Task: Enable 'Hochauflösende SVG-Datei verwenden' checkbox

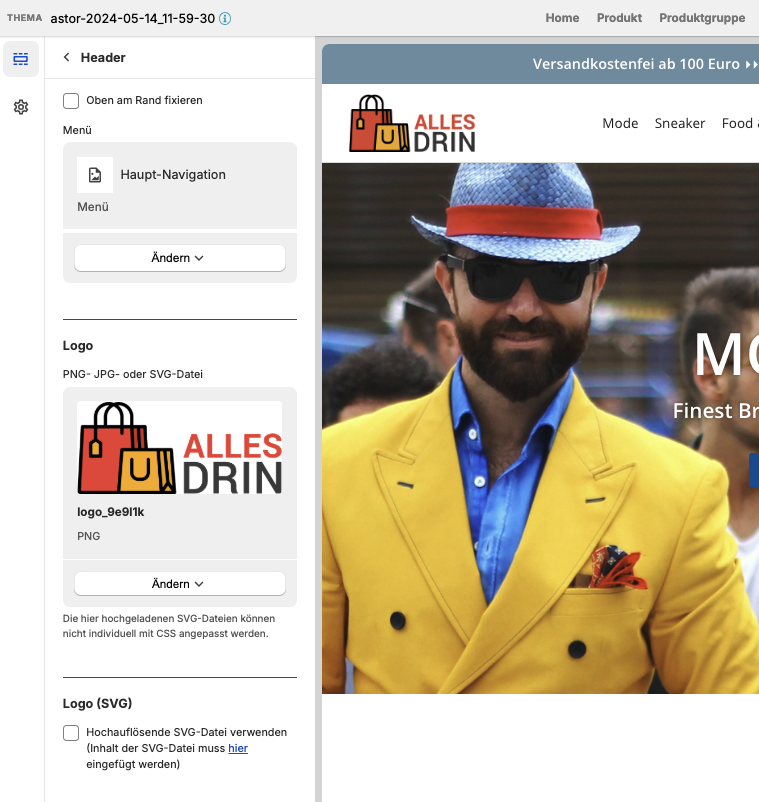Action: click(71, 733)
